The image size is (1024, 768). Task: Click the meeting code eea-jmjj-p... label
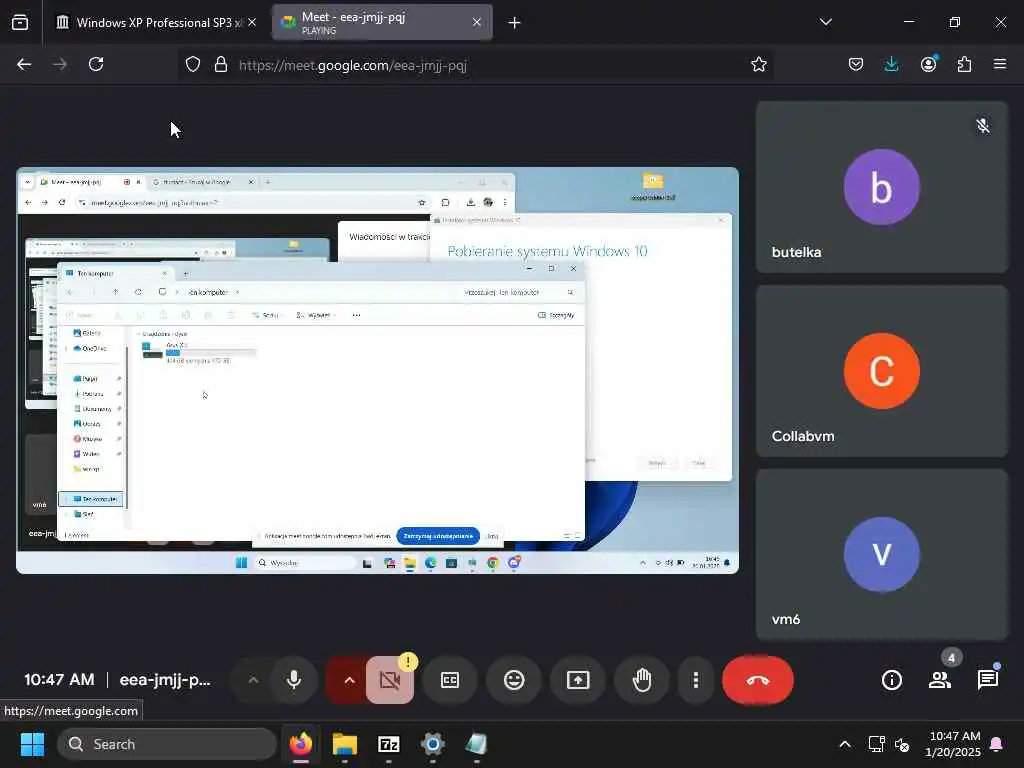coord(165,680)
